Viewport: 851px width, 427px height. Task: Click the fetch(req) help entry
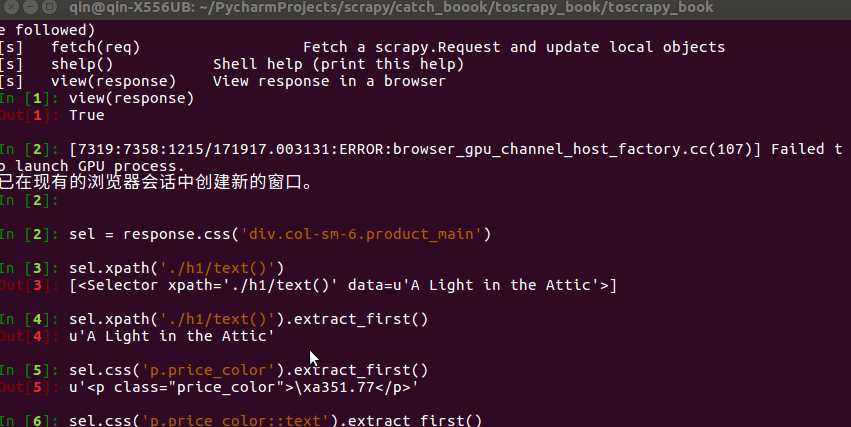coord(95,47)
